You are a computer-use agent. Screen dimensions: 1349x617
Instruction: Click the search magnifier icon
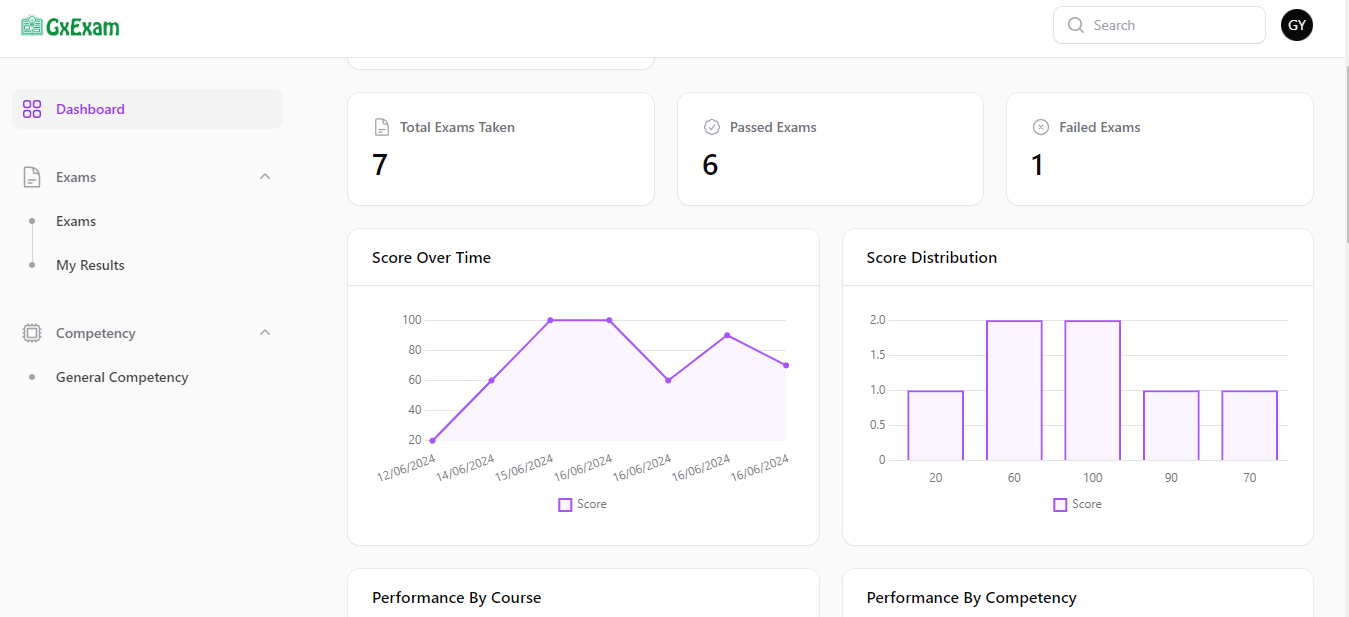[x=1075, y=25]
